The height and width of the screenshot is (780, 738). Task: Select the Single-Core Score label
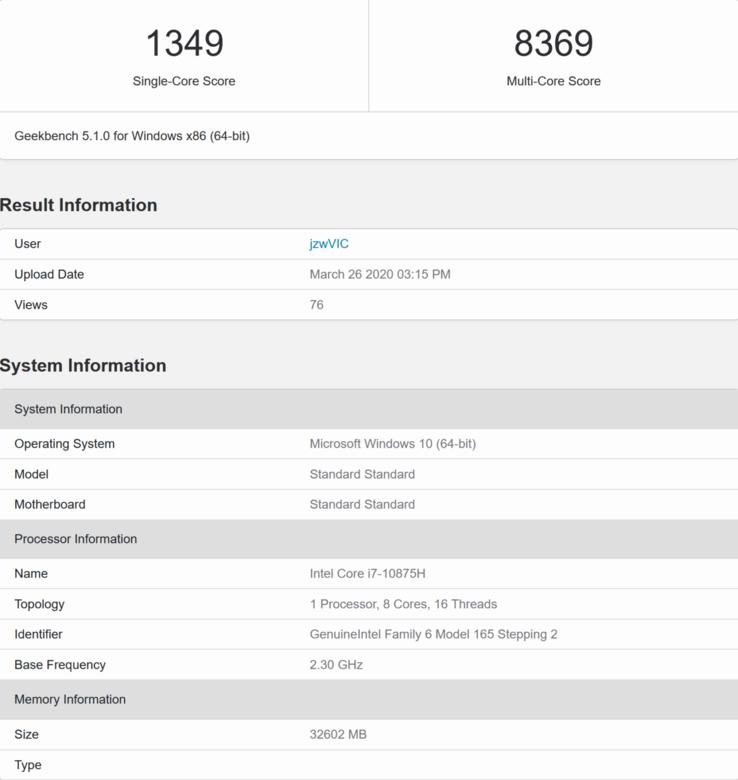pos(184,81)
